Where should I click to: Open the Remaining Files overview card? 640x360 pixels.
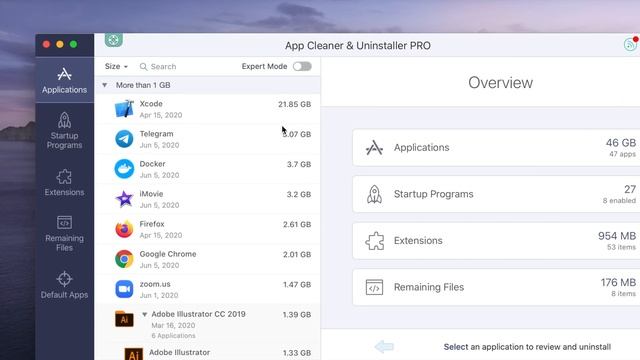[x=496, y=287]
